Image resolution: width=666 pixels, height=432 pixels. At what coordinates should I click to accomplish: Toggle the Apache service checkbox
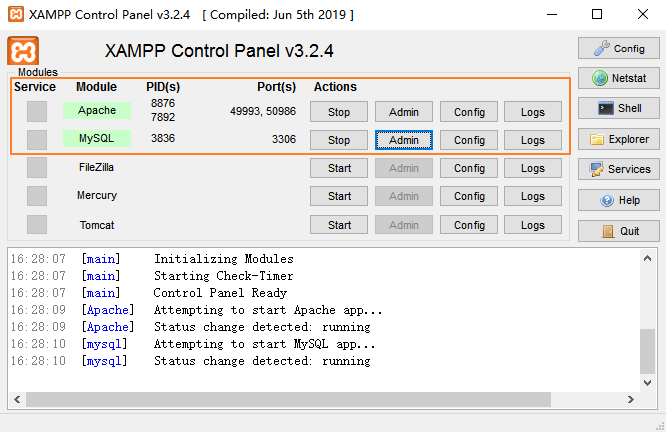pyautogui.click(x=37, y=111)
